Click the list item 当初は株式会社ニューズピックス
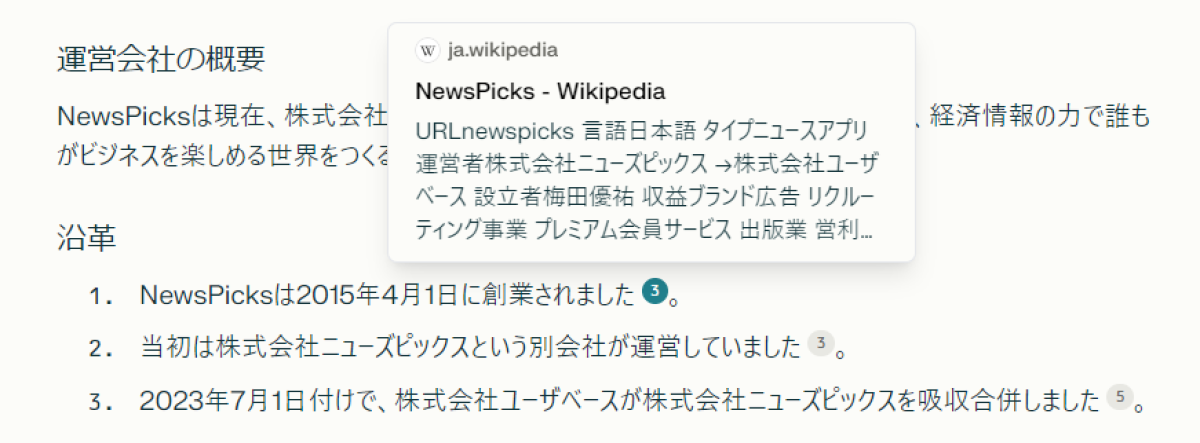Screen dimensions: 1200x443 (470, 347)
